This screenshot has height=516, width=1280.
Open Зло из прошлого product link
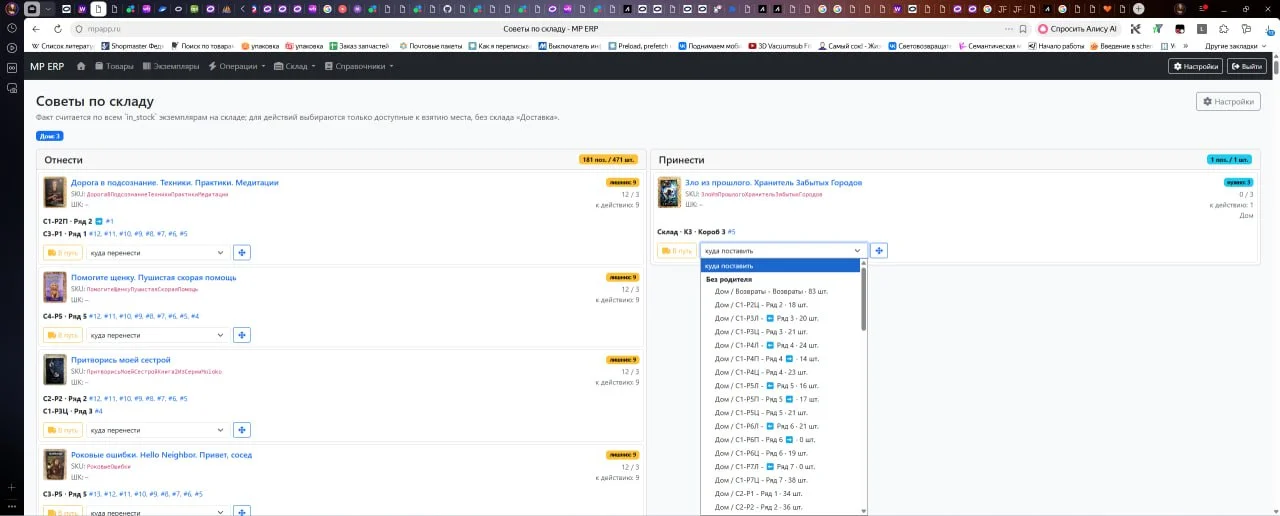pos(773,183)
